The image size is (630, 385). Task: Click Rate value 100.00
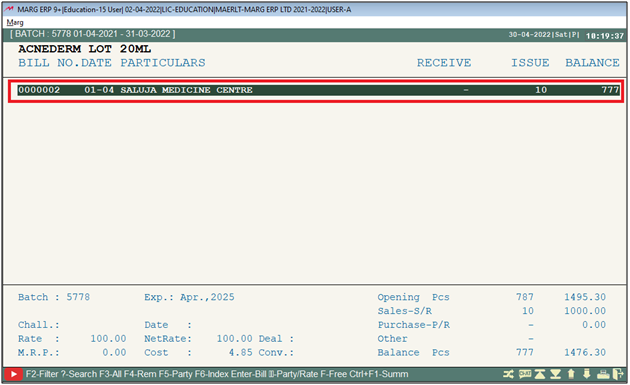(108, 339)
